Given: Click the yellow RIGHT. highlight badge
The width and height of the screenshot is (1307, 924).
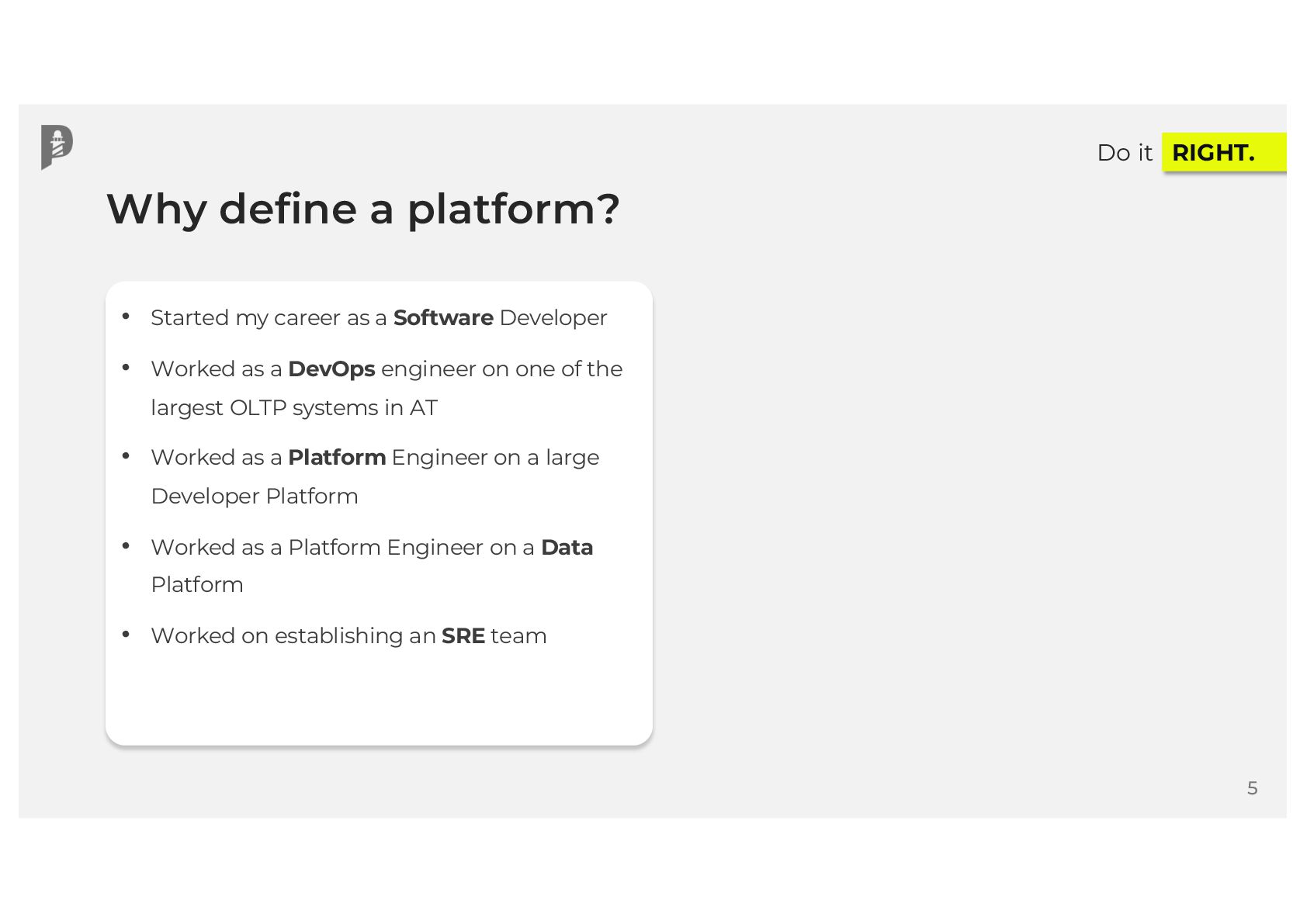Looking at the screenshot, I should tap(1222, 153).
